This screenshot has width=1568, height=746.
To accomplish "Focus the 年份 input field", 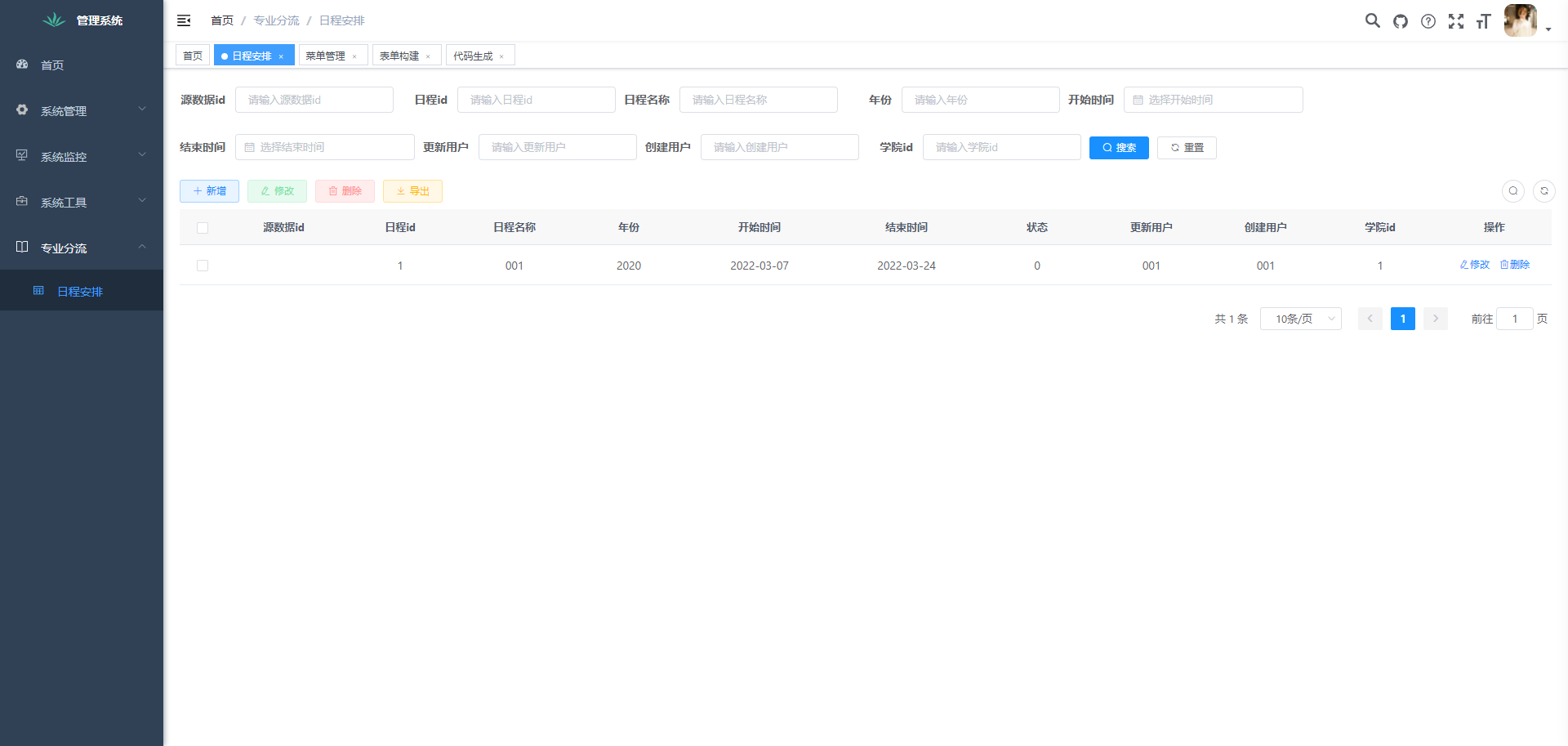I will coord(981,100).
